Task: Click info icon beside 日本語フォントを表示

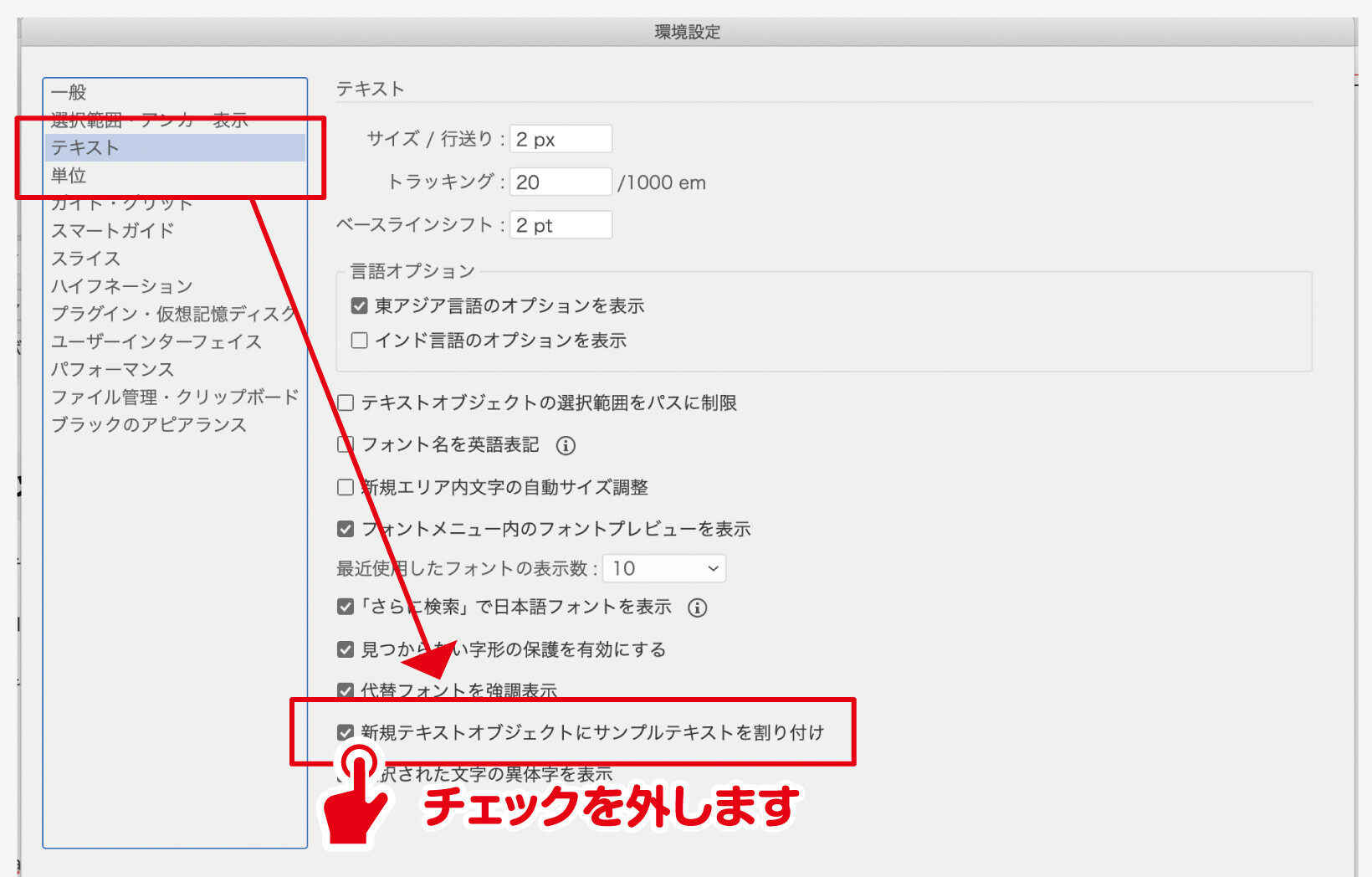Action: pyautogui.click(x=698, y=608)
